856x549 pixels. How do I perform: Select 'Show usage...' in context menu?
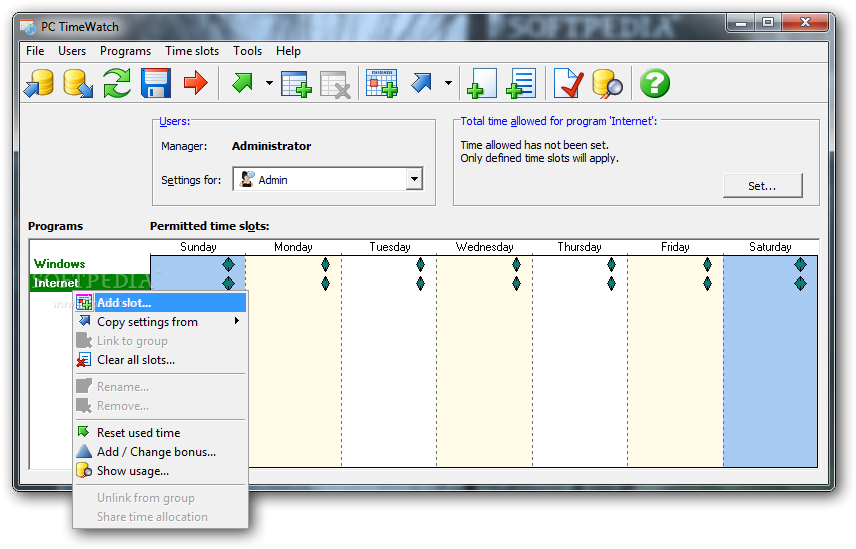point(160,471)
